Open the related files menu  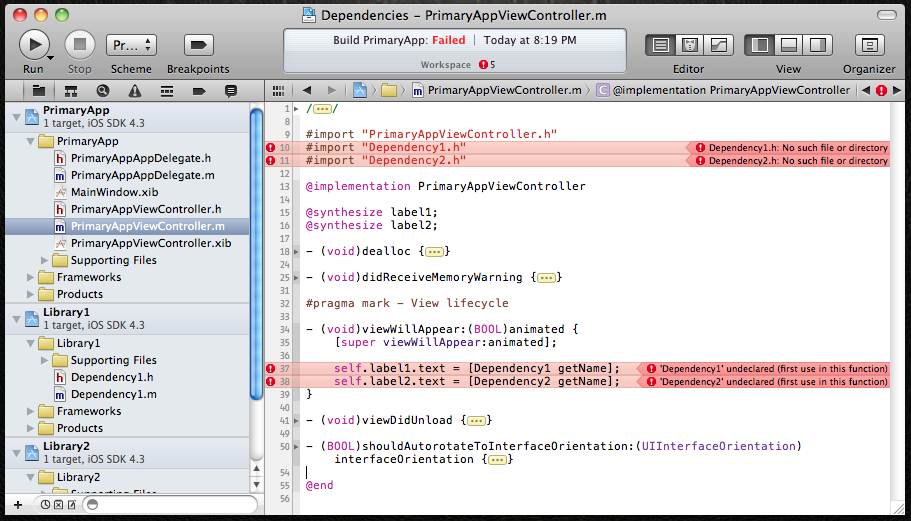tap(278, 91)
